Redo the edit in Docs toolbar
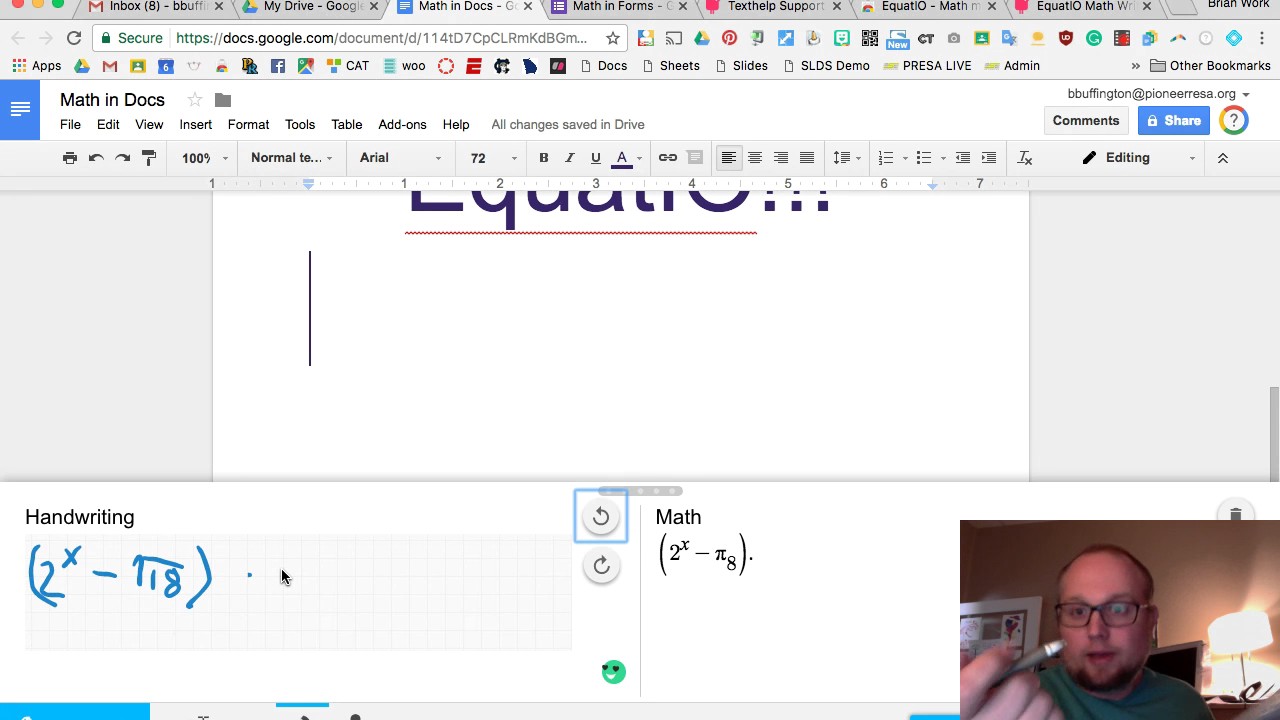The image size is (1280, 720). (x=122, y=158)
